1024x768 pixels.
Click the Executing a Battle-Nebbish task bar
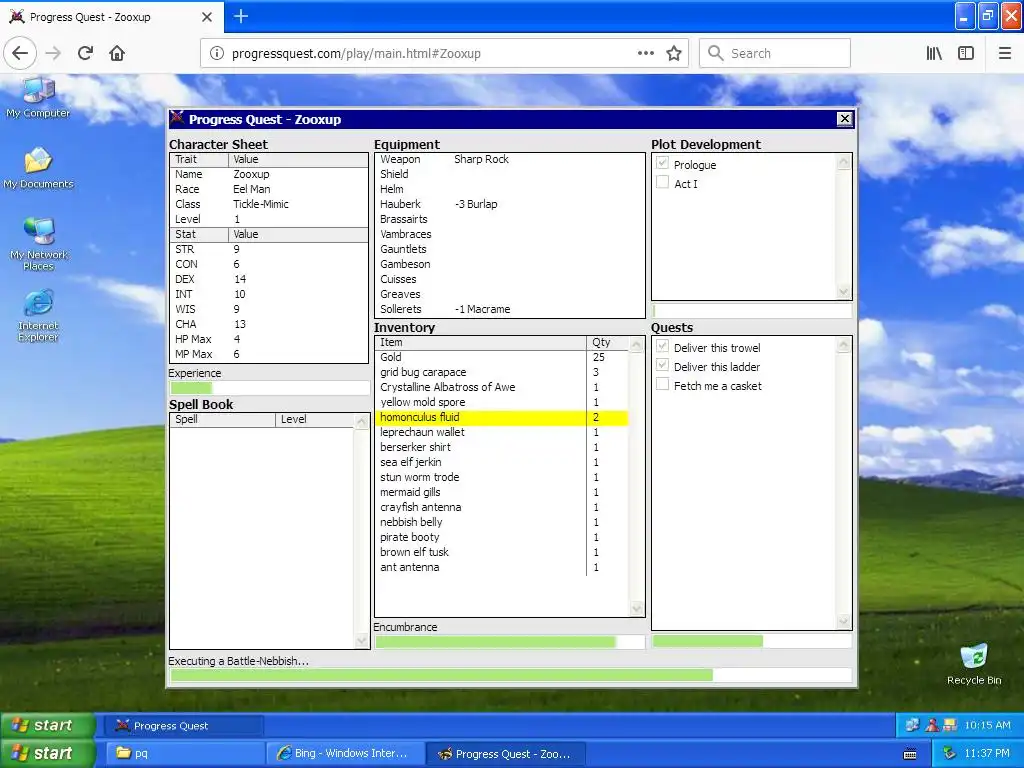tap(511, 675)
